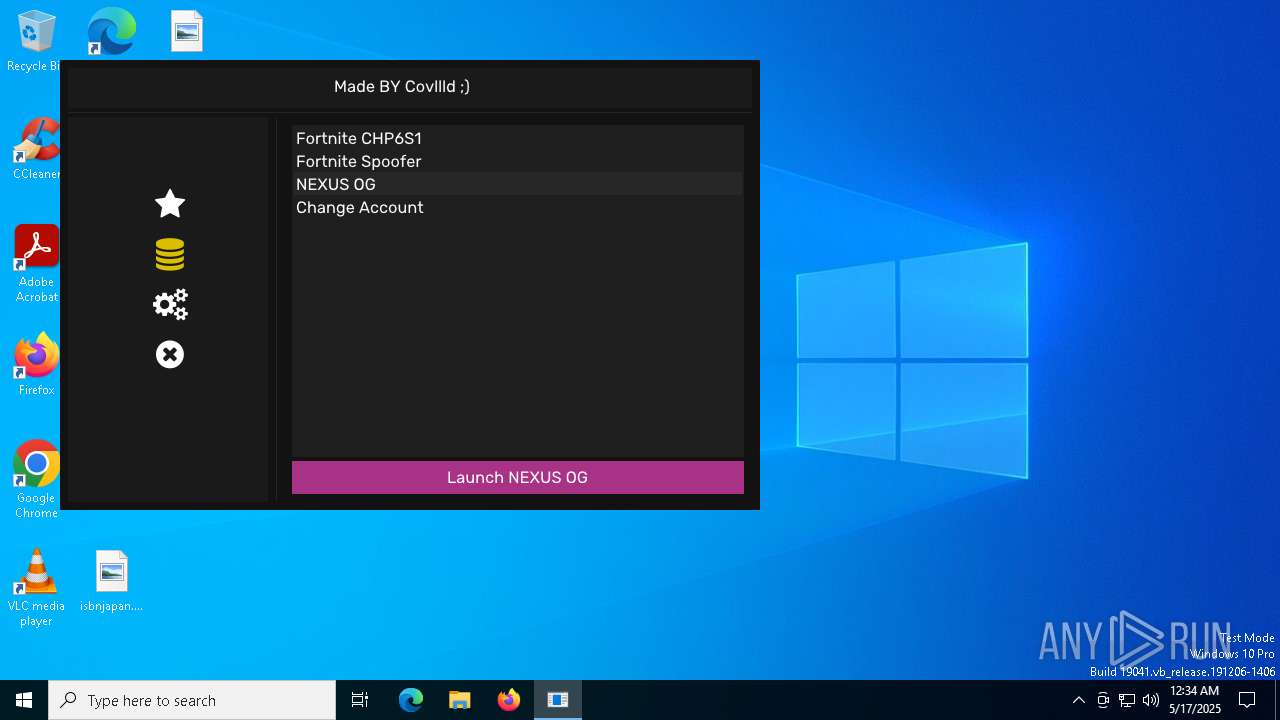The height and width of the screenshot is (720, 1280).
Task: Open VLC media player desktop shortcut
Action: 37,588
